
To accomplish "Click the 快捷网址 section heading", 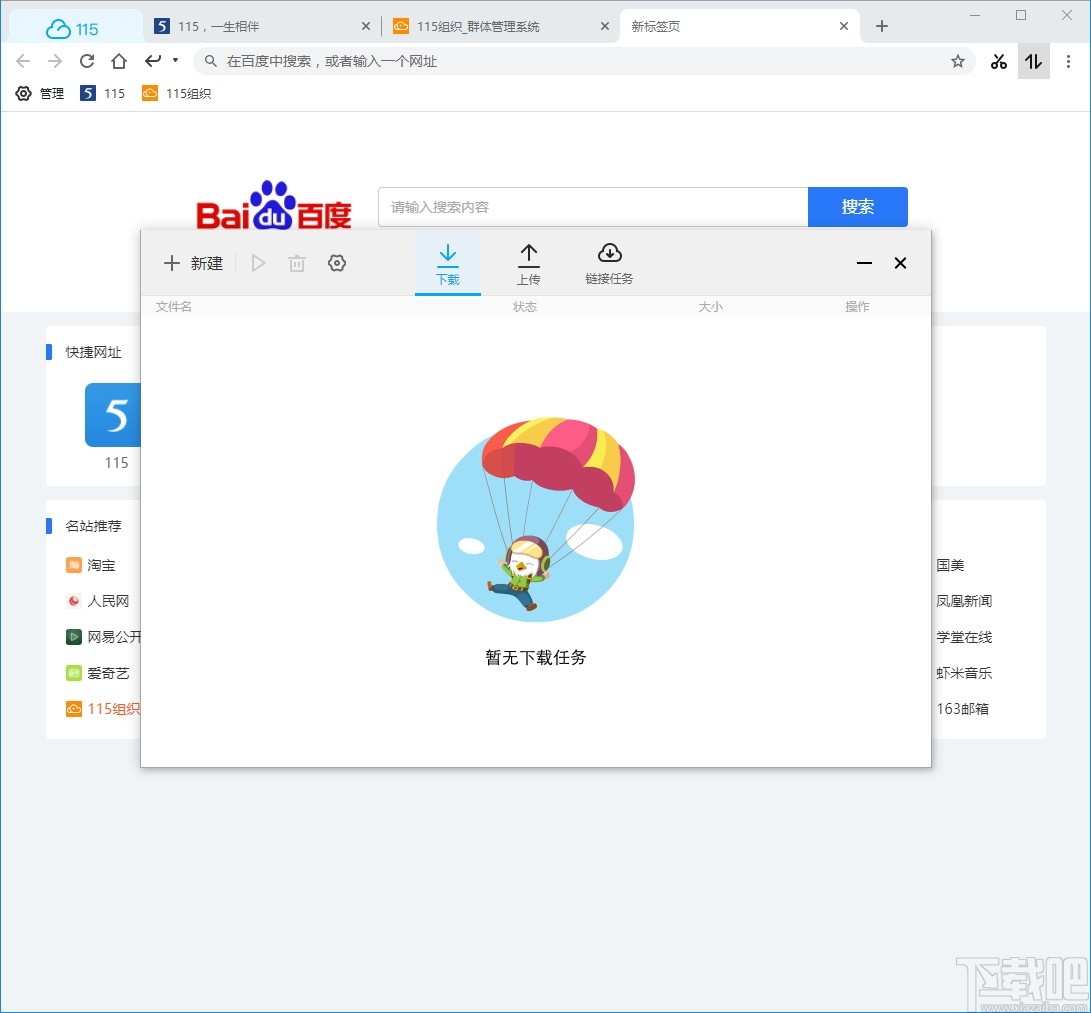I will click(93, 352).
